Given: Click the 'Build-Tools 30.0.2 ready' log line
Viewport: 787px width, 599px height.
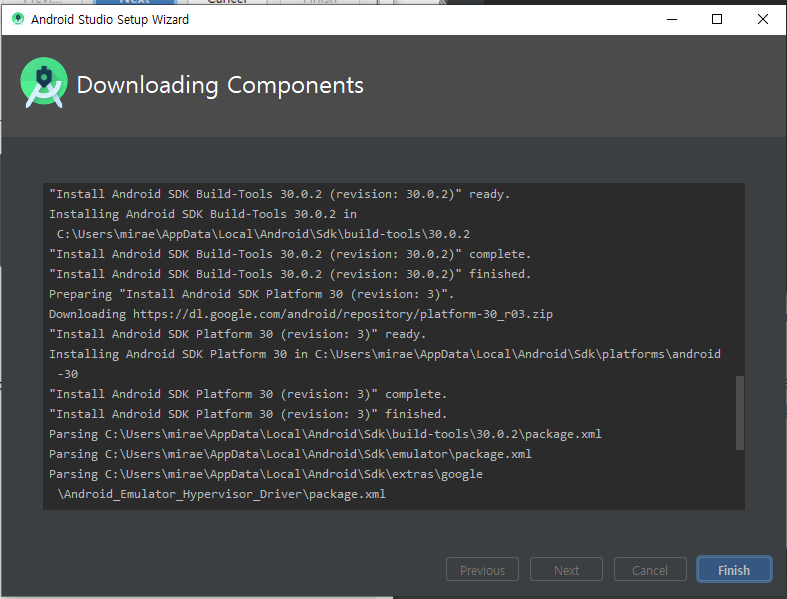Looking at the screenshot, I should pos(279,194).
